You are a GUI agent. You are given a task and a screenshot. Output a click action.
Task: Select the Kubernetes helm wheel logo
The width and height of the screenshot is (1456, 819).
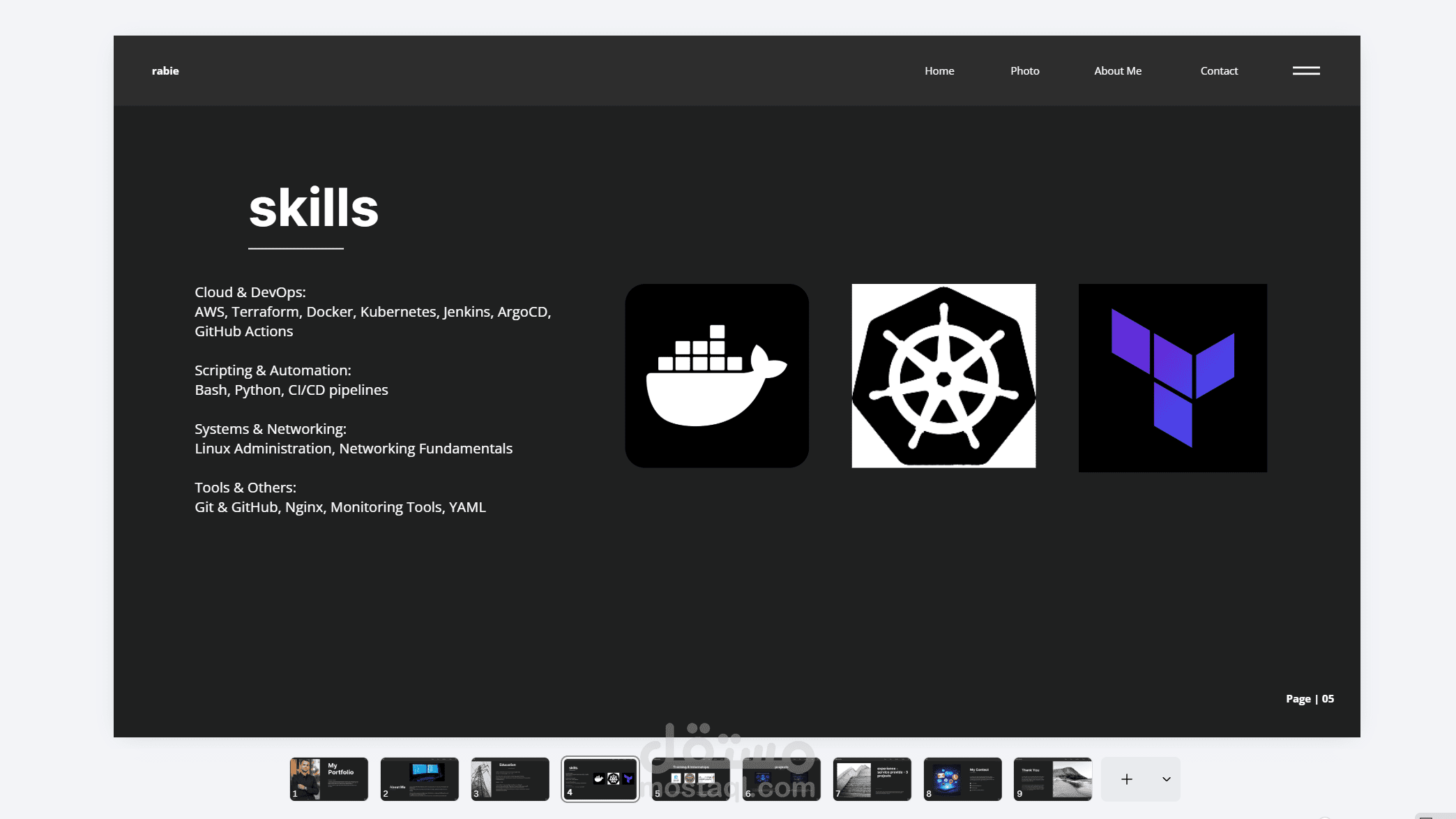click(x=943, y=375)
